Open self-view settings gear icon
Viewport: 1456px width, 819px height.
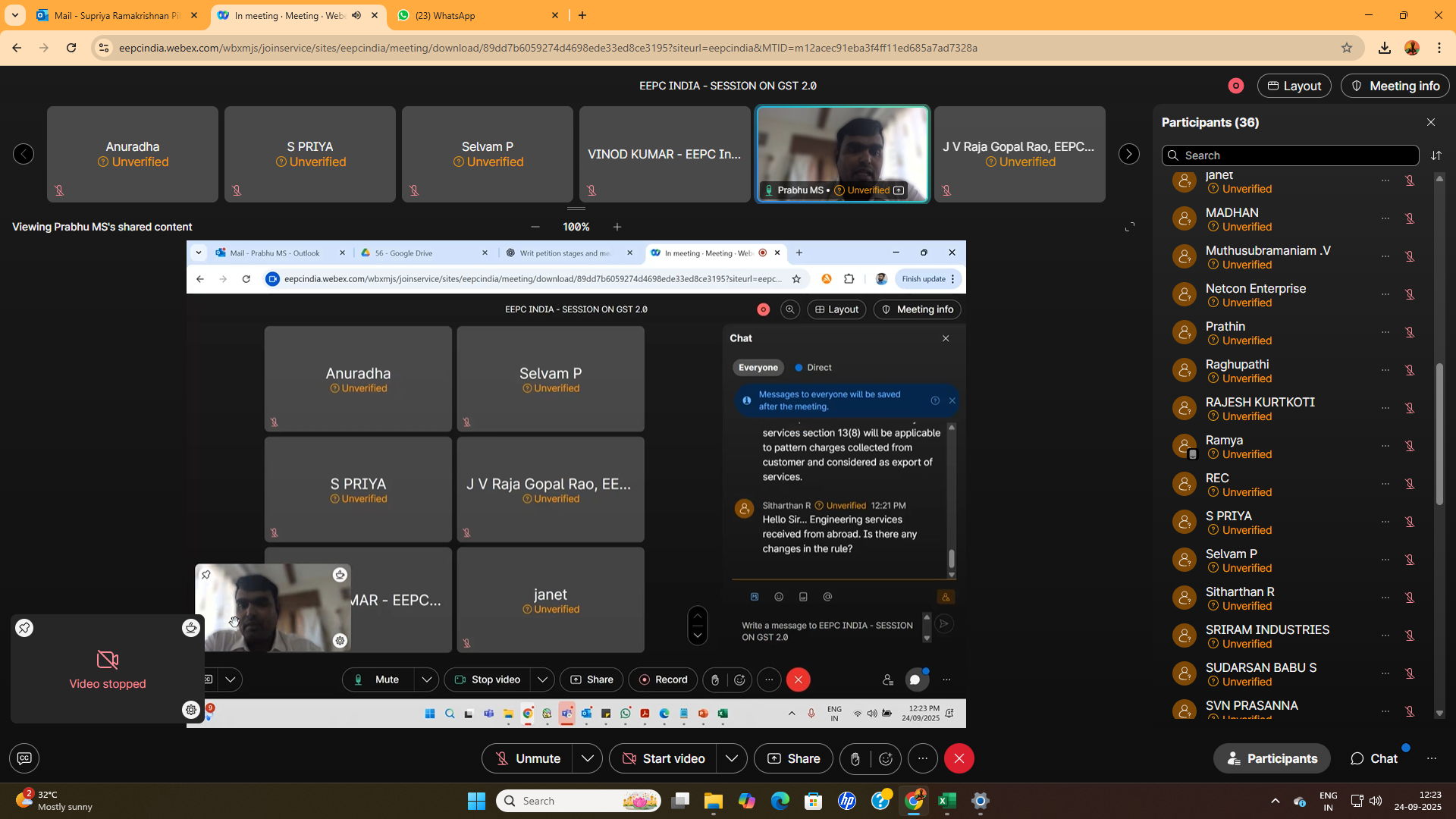[x=191, y=710]
